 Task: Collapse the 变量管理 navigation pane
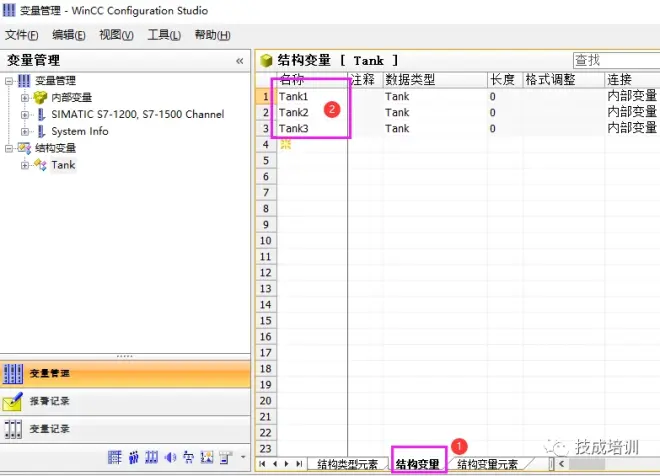pos(240,61)
